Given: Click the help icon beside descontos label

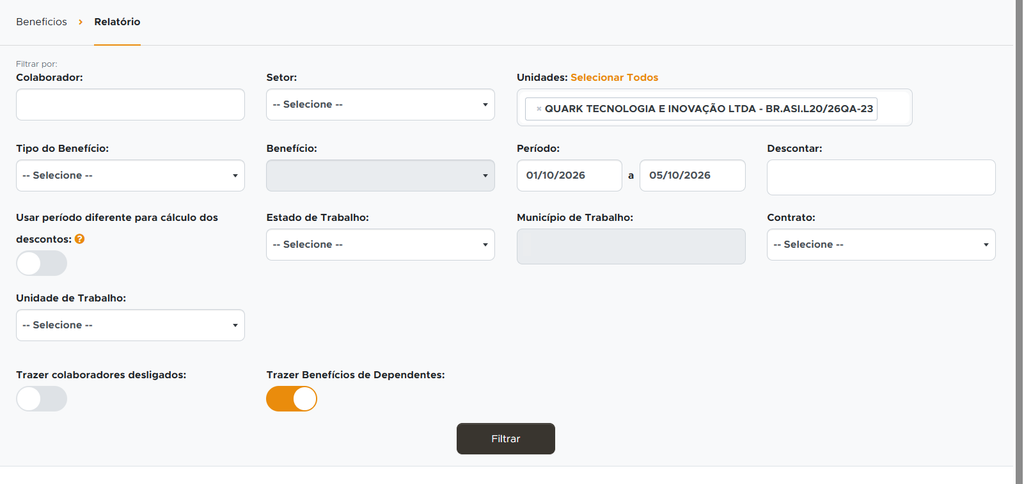Looking at the screenshot, I should point(80,239).
